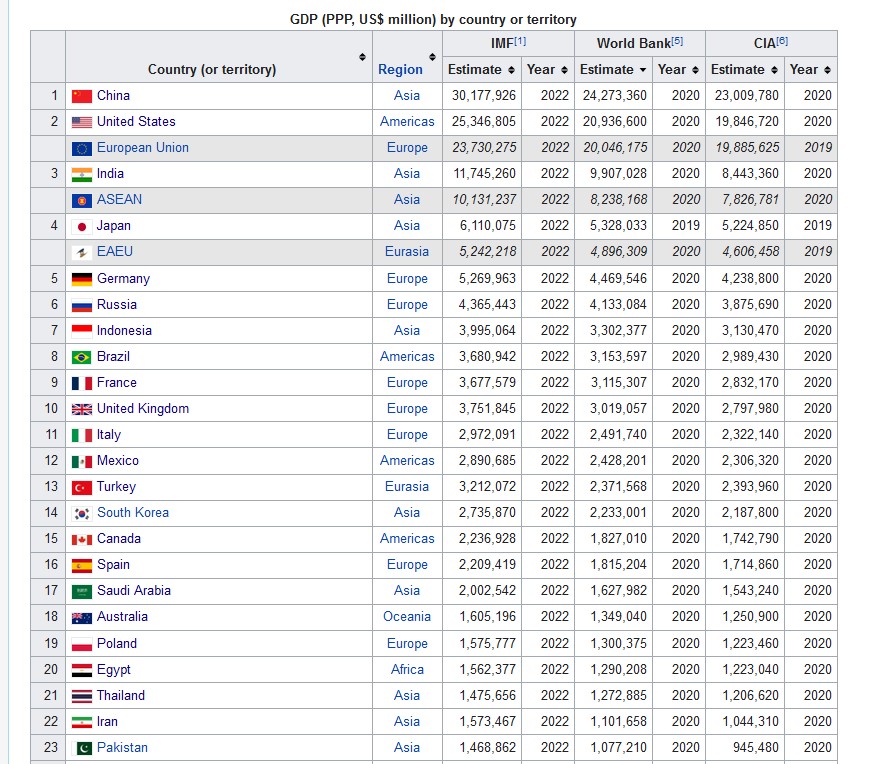Select IMF estimate 6,110,075 for Japan
Image resolution: width=874 pixels, height=764 pixels.
(488, 226)
